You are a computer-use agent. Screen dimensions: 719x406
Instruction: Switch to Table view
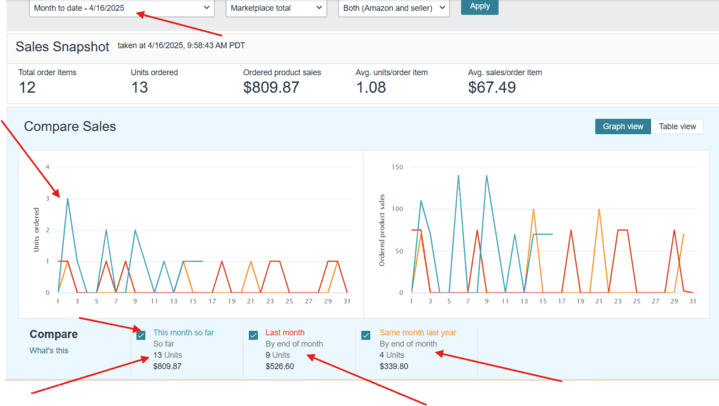click(677, 127)
